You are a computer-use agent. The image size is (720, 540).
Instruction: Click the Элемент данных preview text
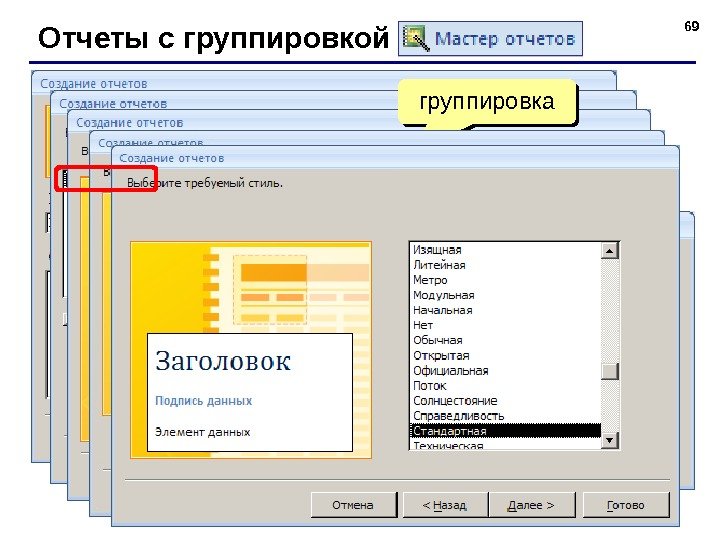(202, 432)
